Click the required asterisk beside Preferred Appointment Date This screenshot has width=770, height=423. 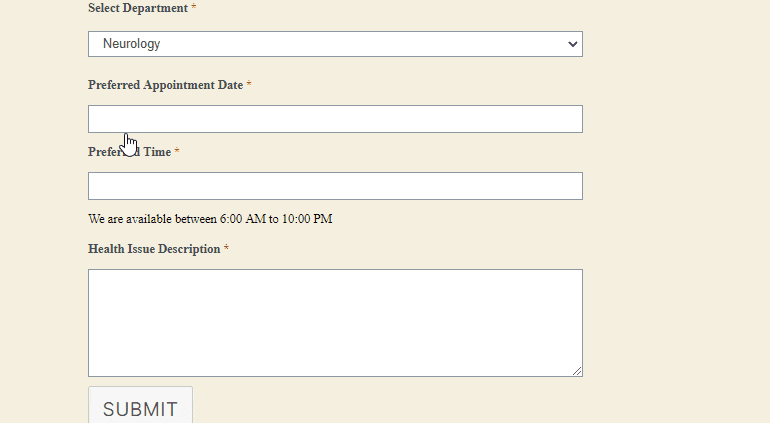point(249,84)
